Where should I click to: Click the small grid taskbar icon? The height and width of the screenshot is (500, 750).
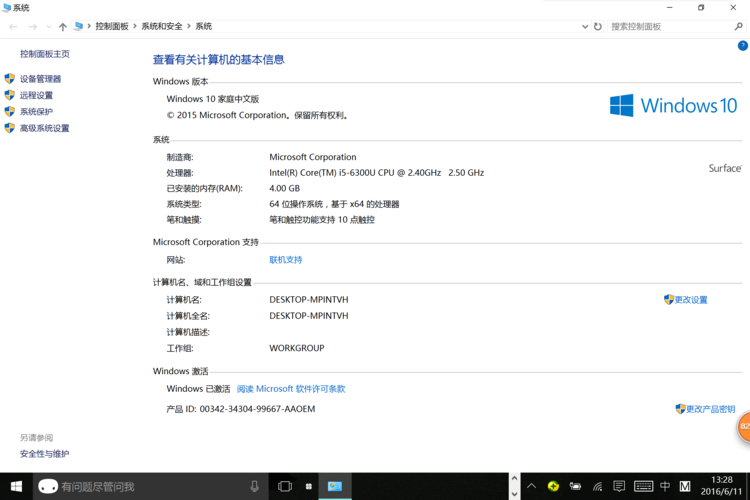pyautogui.click(x=309, y=487)
